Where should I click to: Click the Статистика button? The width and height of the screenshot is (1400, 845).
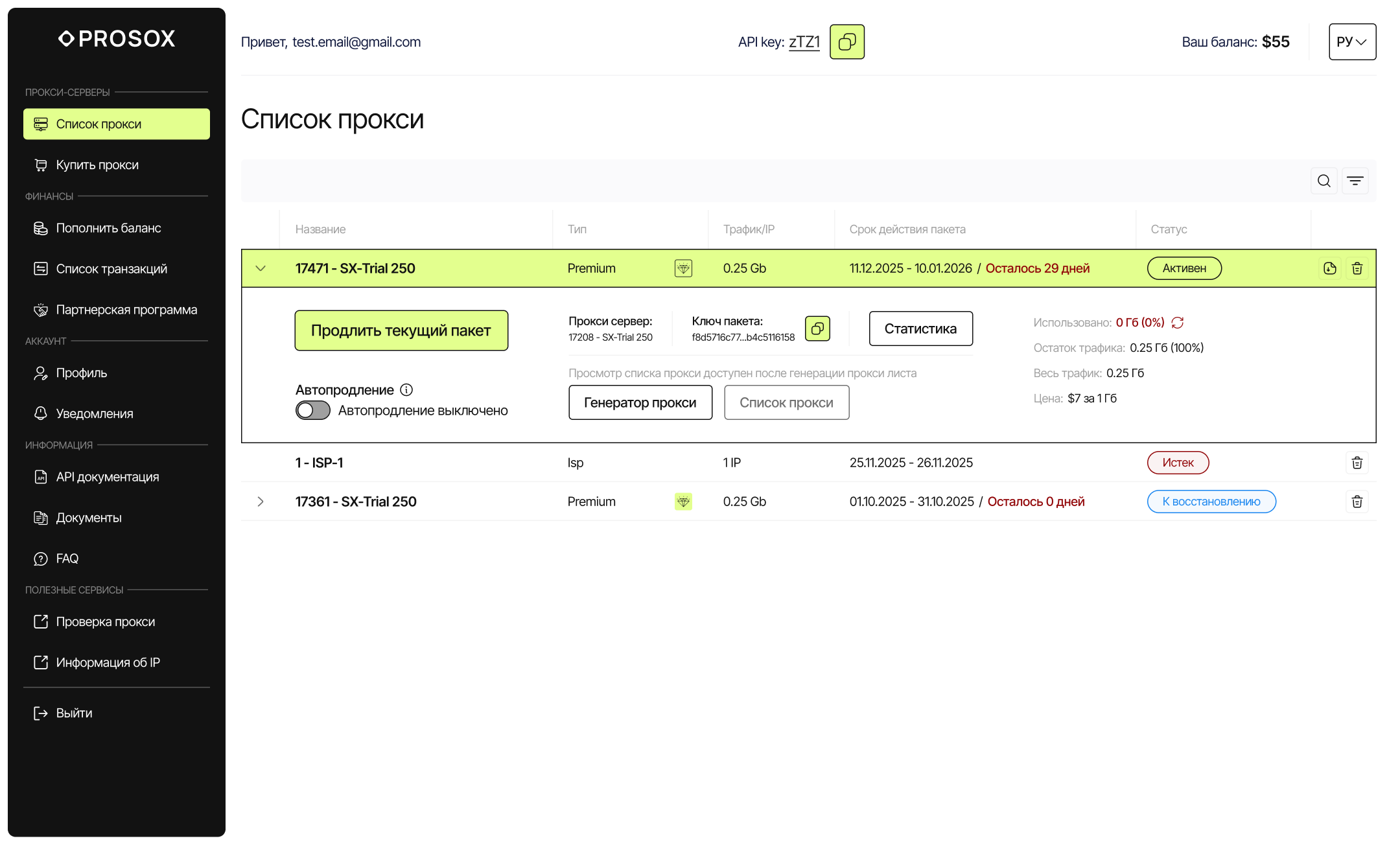tap(920, 329)
